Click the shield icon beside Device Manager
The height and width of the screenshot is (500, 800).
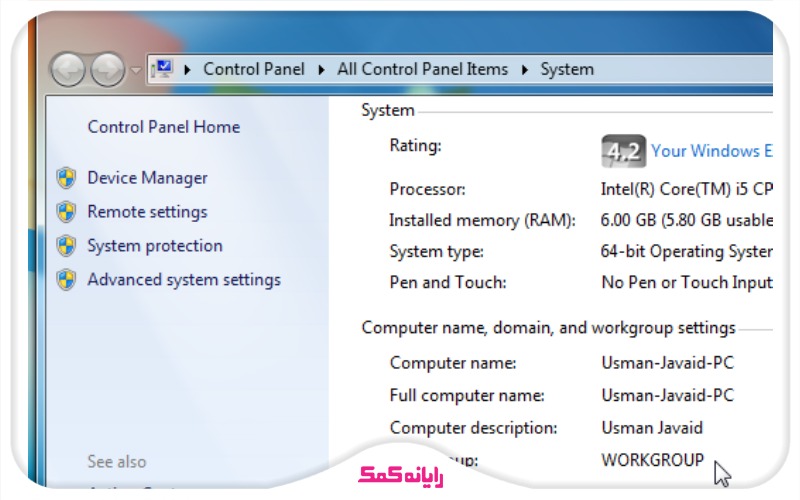click(66, 178)
